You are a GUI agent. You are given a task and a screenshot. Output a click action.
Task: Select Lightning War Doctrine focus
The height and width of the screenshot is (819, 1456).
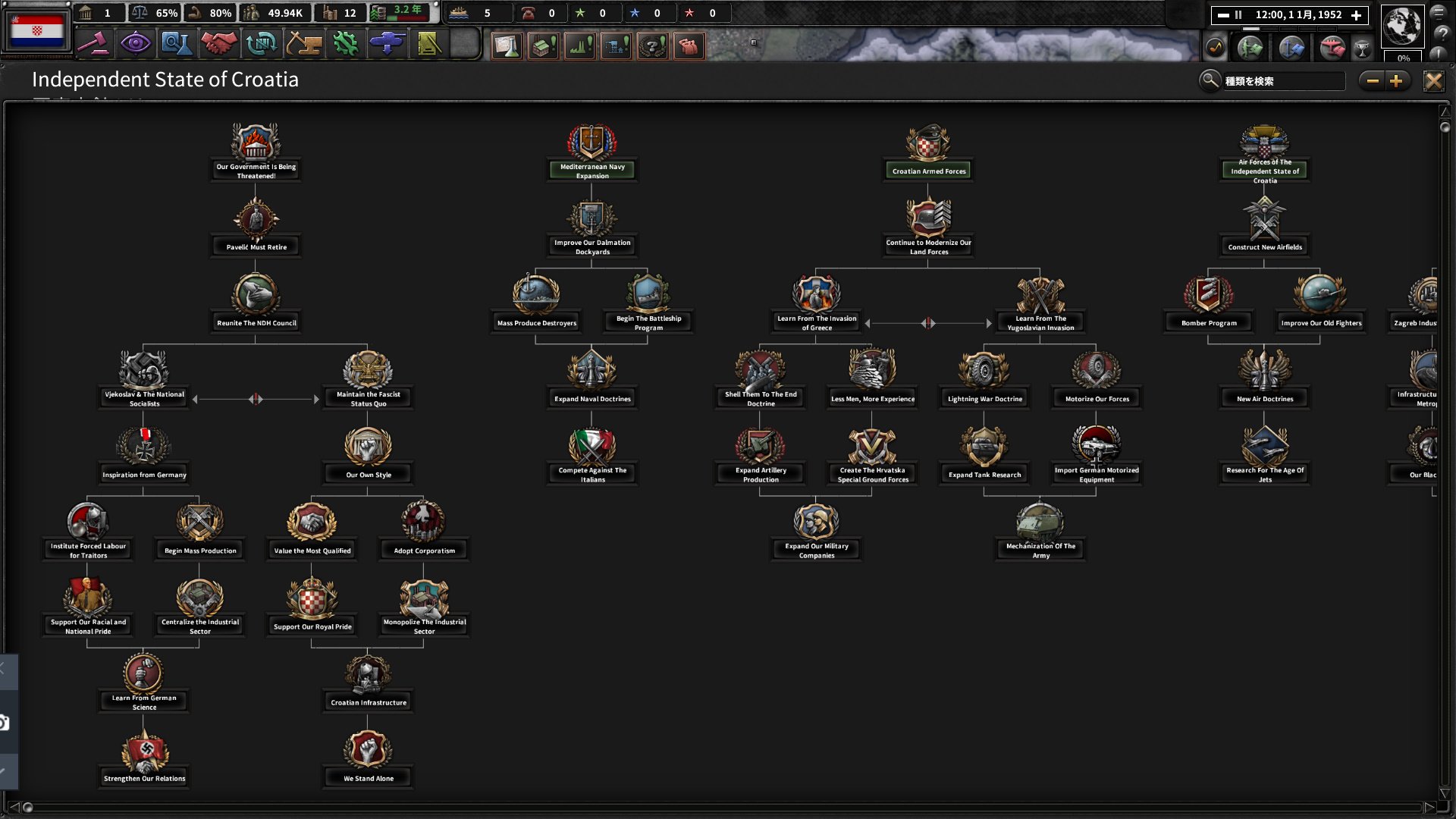click(x=985, y=378)
